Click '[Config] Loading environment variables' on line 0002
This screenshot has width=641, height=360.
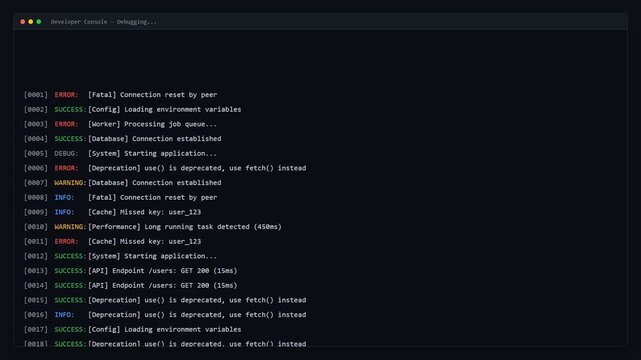click(x=165, y=110)
